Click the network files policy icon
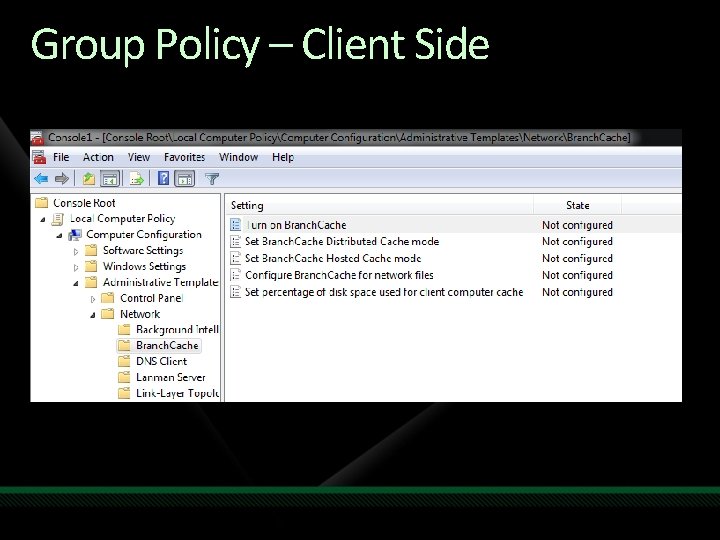 coord(236,275)
